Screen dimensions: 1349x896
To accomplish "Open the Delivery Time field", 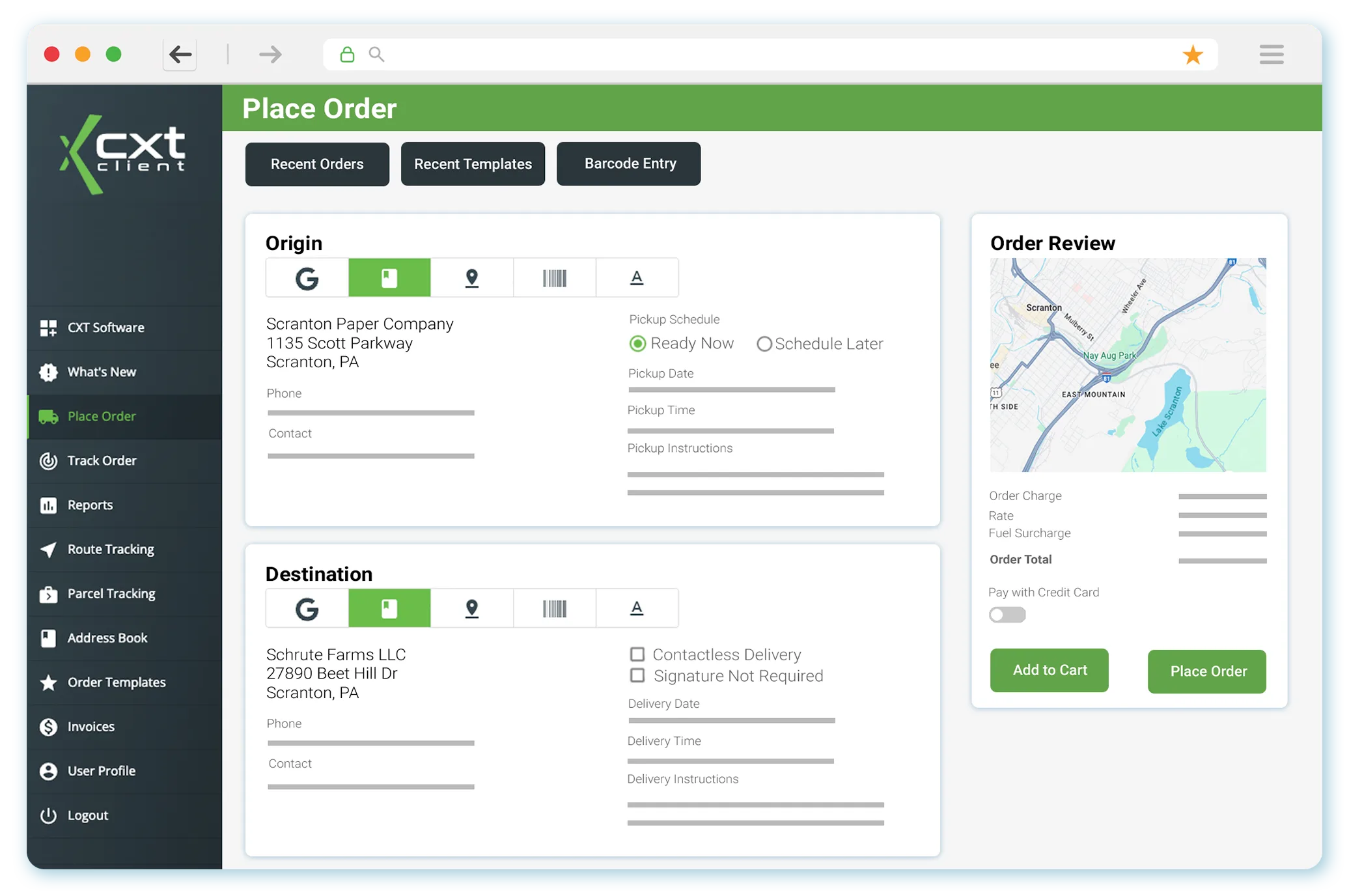I will [x=729, y=757].
